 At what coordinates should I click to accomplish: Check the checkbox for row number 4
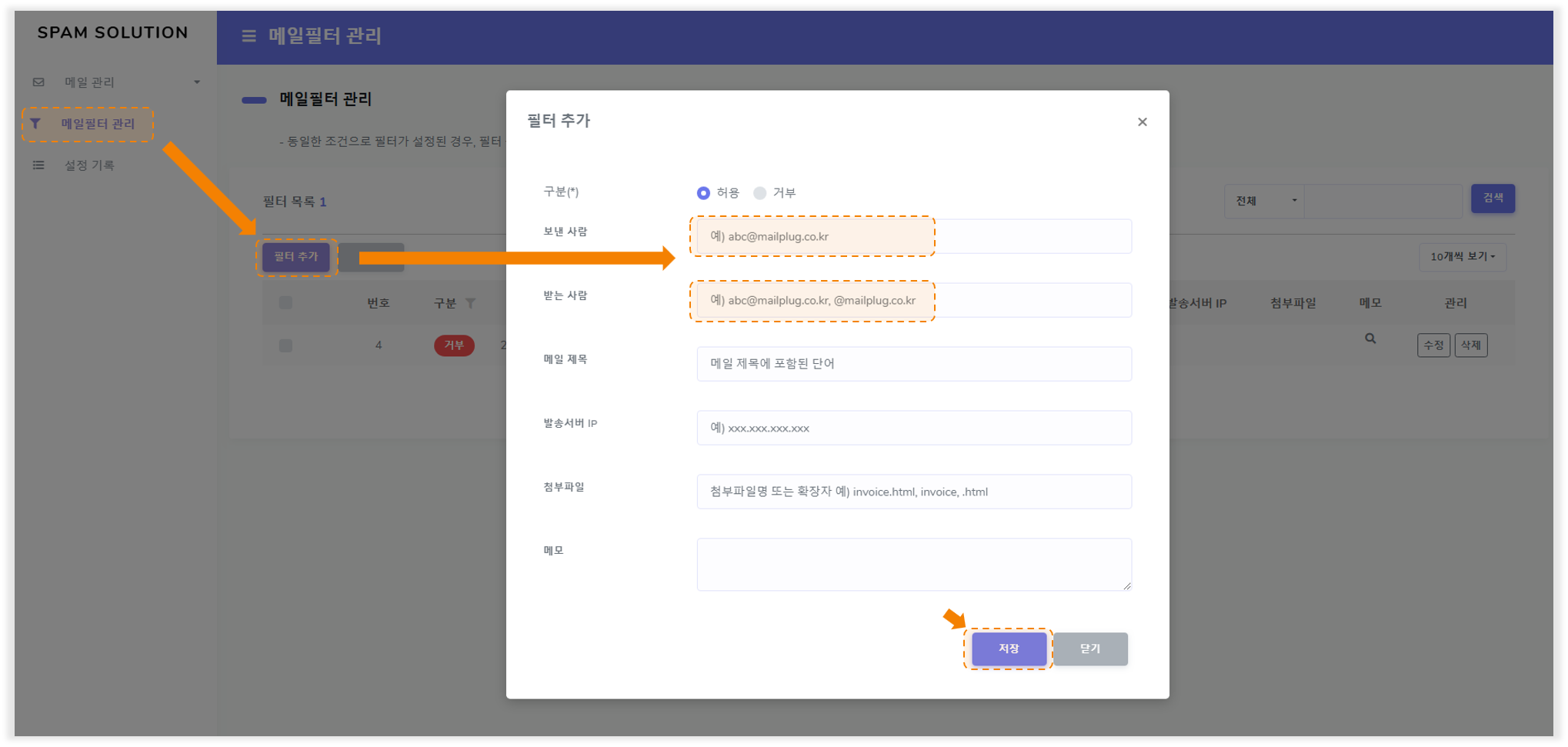pyautogui.click(x=285, y=346)
